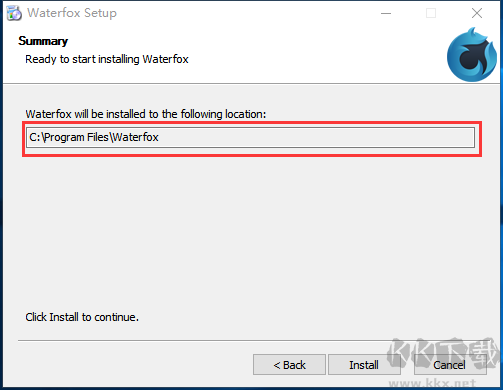
Task: Click the "Click Install to continue." text
Action: tap(82, 317)
